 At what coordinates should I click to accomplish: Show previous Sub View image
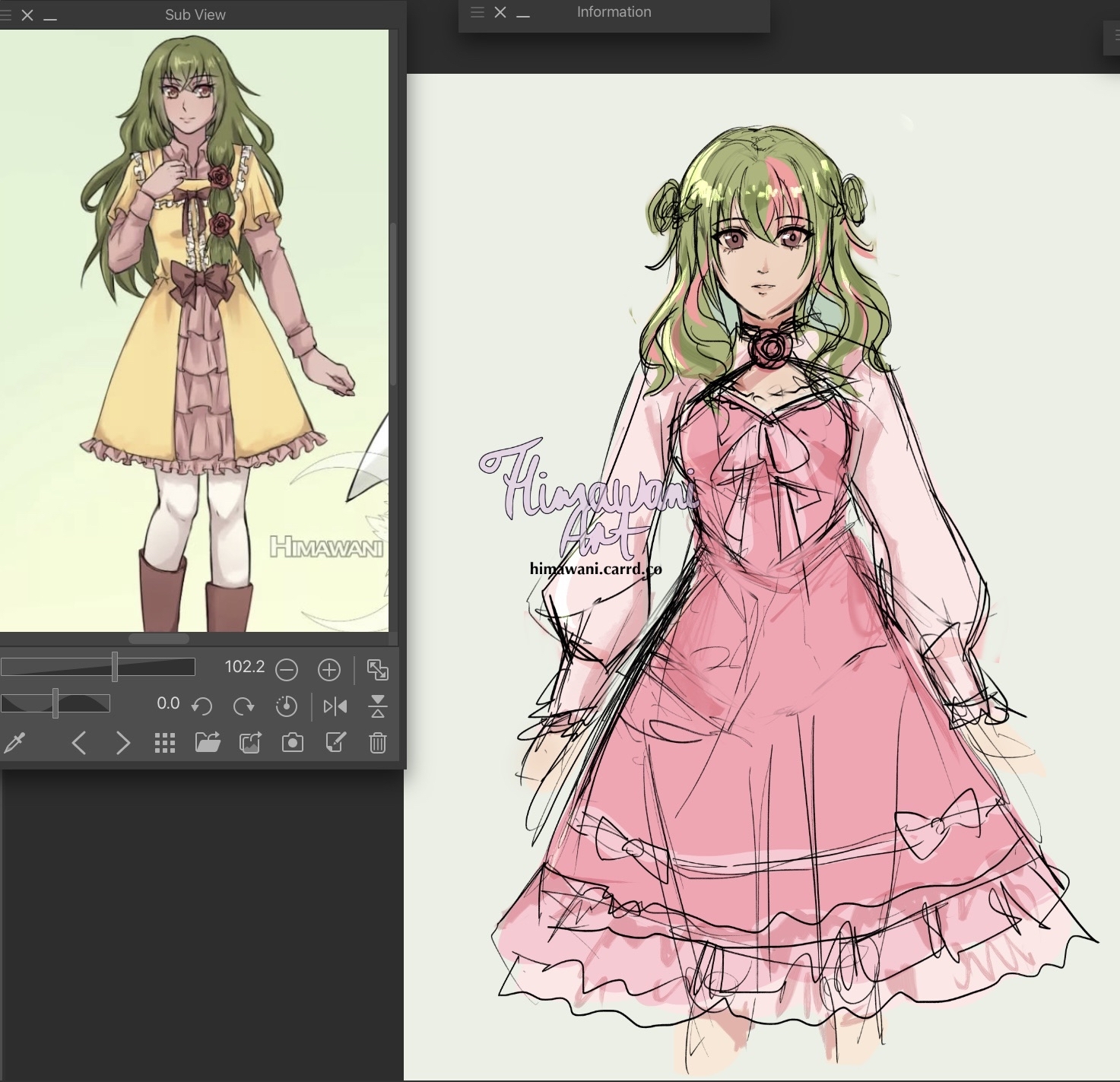click(78, 743)
